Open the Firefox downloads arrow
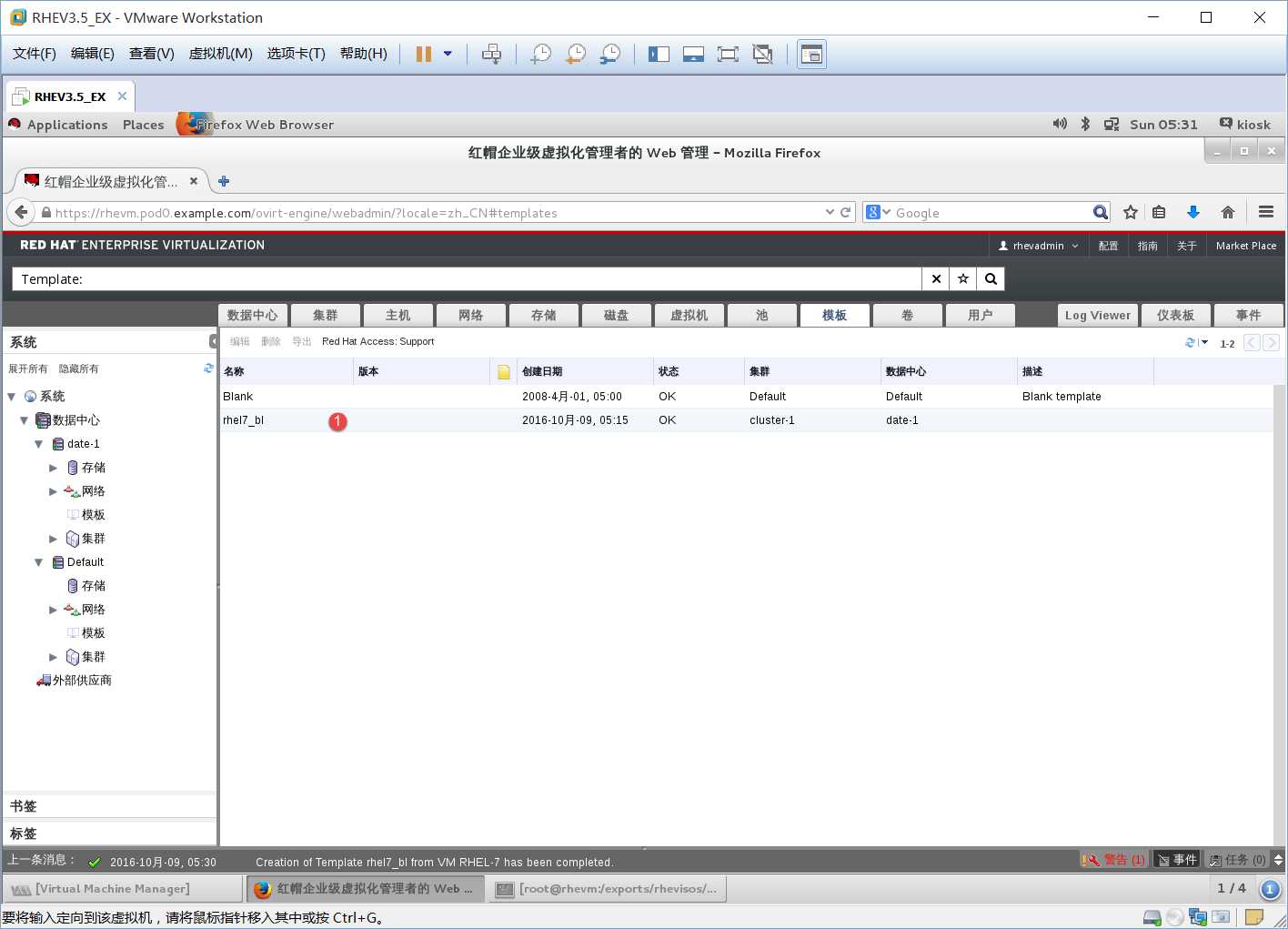This screenshot has height=929, width=1288. point(1193,212)
